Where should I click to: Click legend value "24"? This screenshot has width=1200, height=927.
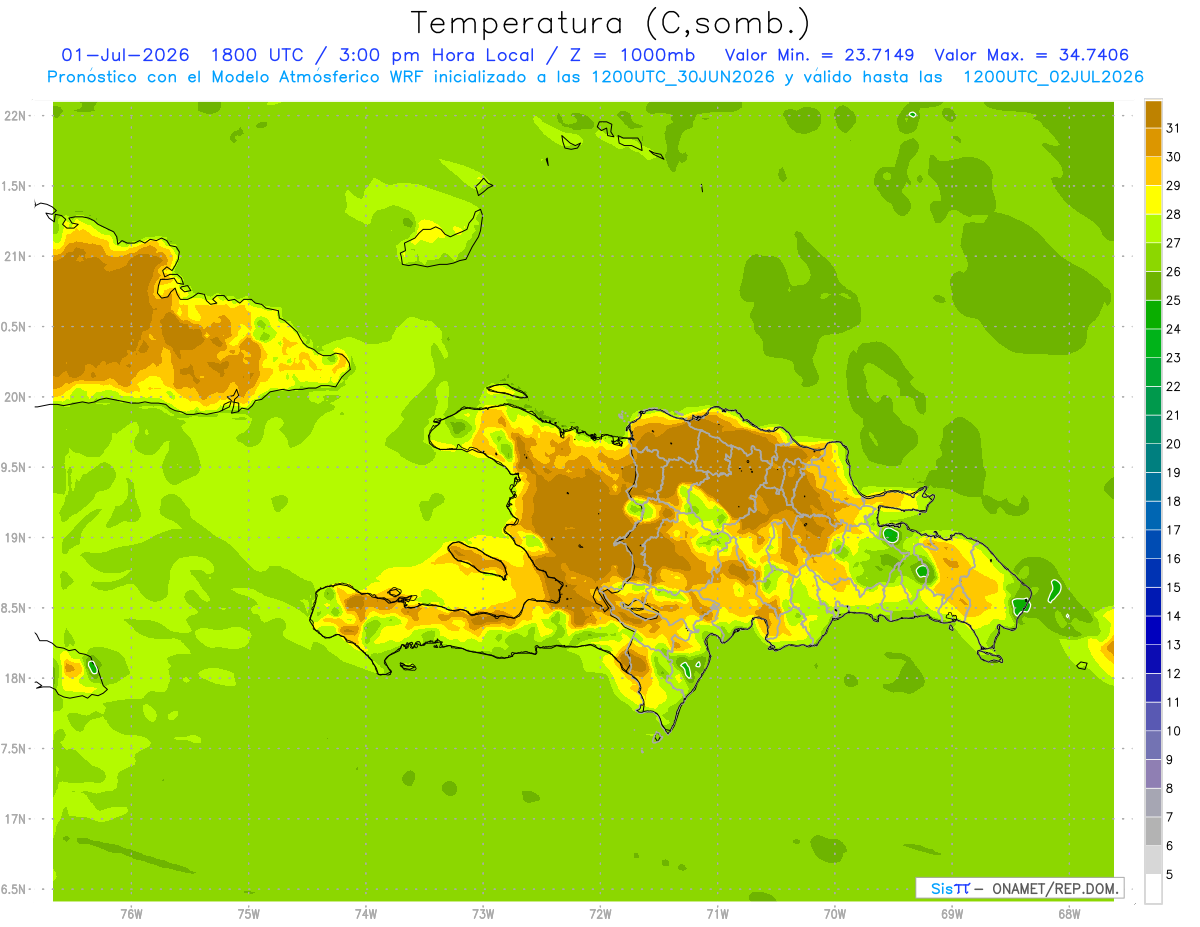point(1173,329)
